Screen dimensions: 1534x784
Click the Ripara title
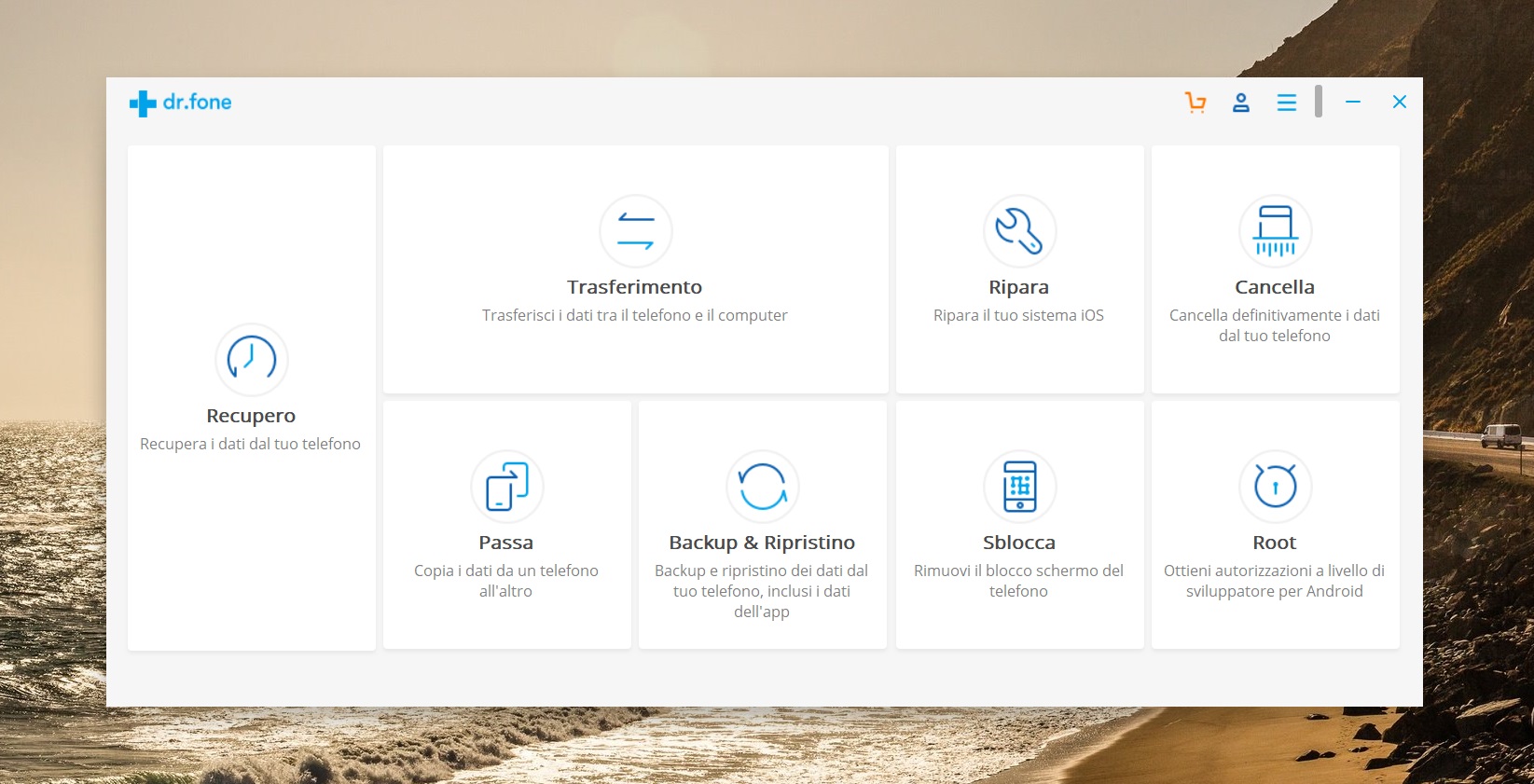[1019, 287]
